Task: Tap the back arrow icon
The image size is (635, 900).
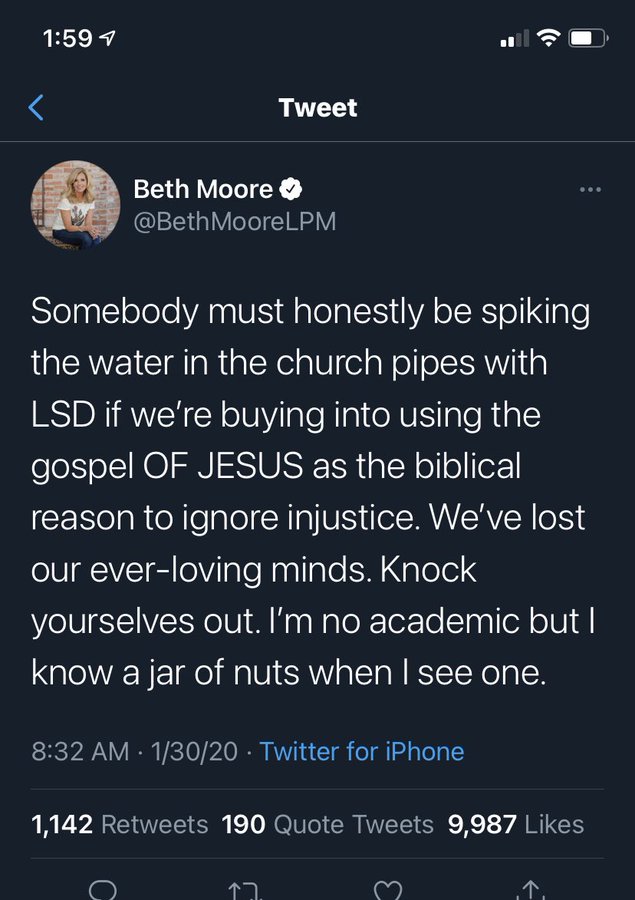Action: pyautogui.click(x=37, y=107)
